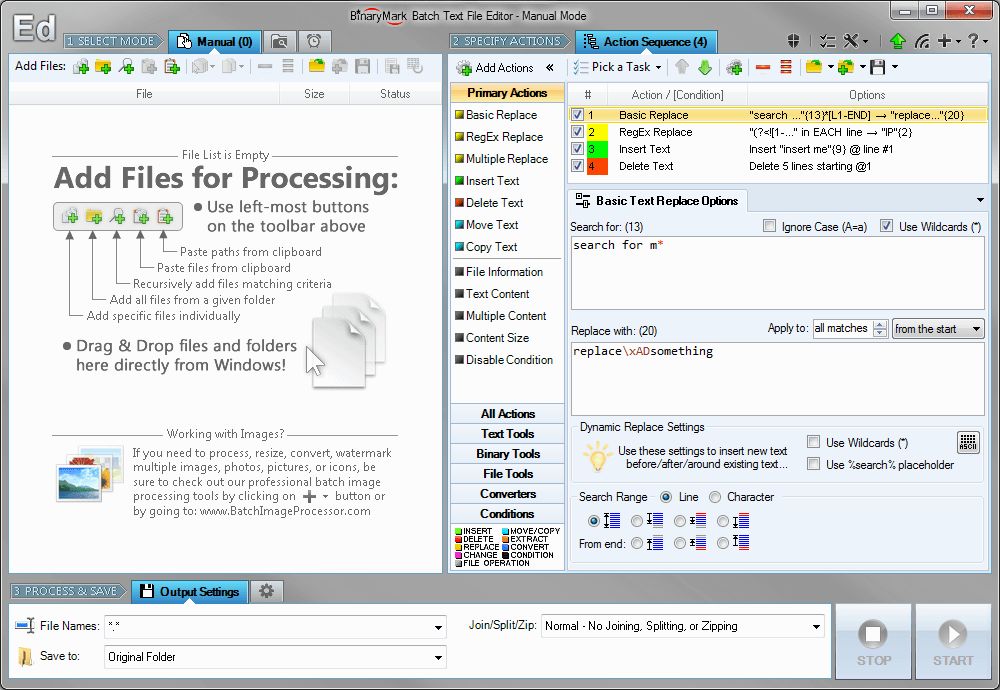Image resolution: width=1000 pixels, height=690 pixels.
Task: Remove selected action with red minus icon
Action: 763,67
